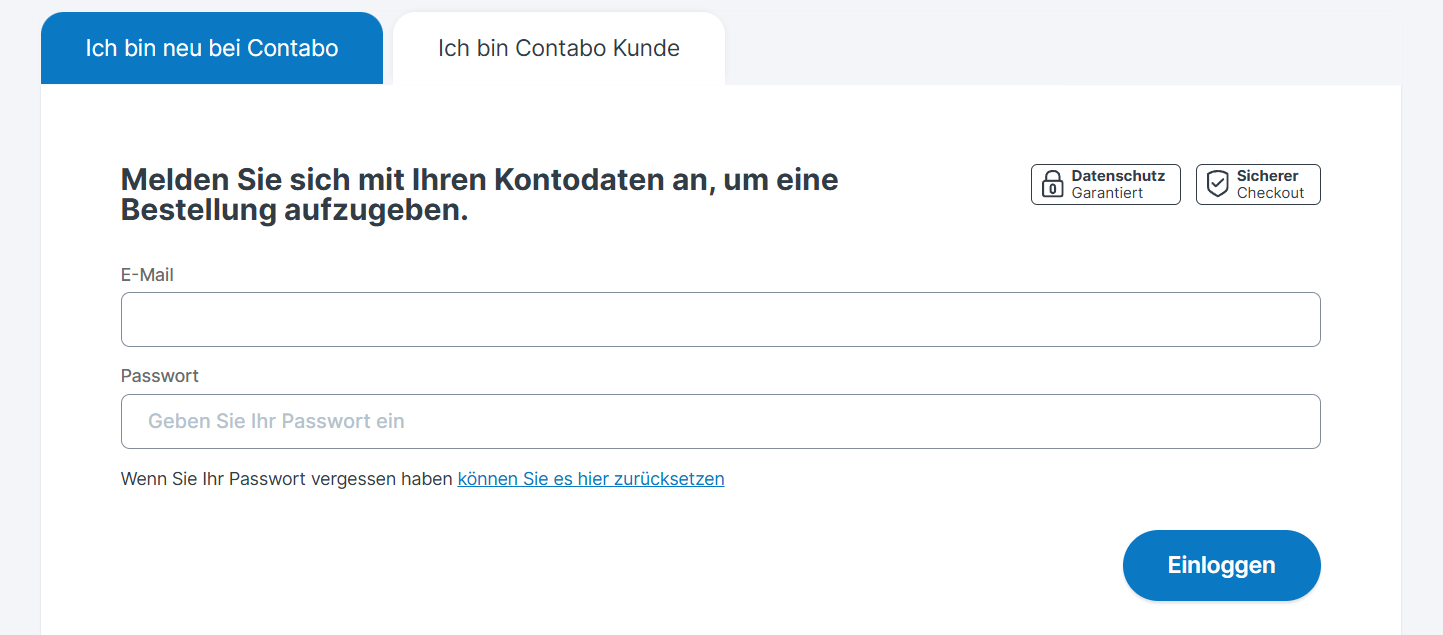
Task: Click the padlock icon in Datenschutz badge
Action: pyautogui.click(x=1052, y=185)
